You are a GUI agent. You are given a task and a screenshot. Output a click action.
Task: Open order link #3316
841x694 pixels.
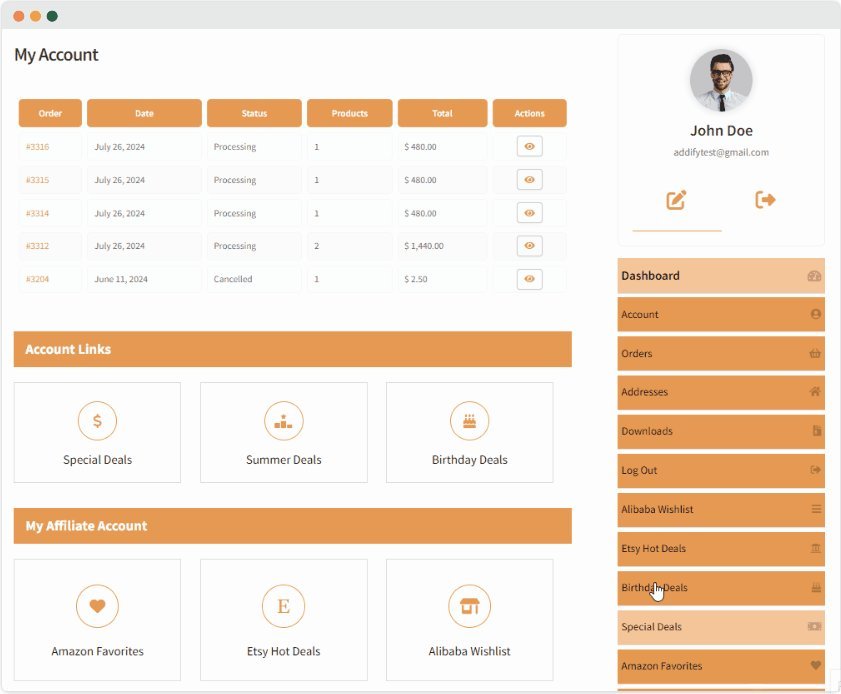38,146
